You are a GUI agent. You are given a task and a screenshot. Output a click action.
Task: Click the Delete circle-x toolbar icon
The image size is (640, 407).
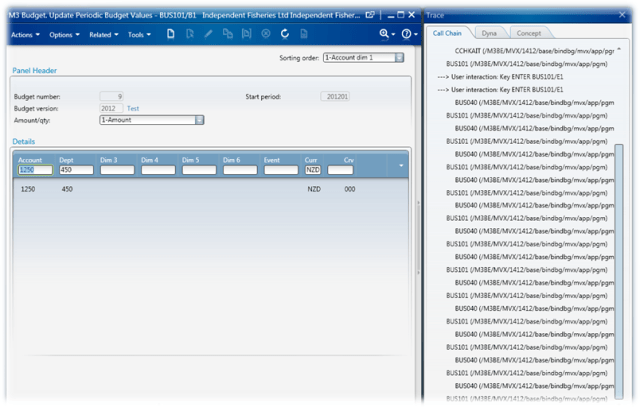(266, 34)
